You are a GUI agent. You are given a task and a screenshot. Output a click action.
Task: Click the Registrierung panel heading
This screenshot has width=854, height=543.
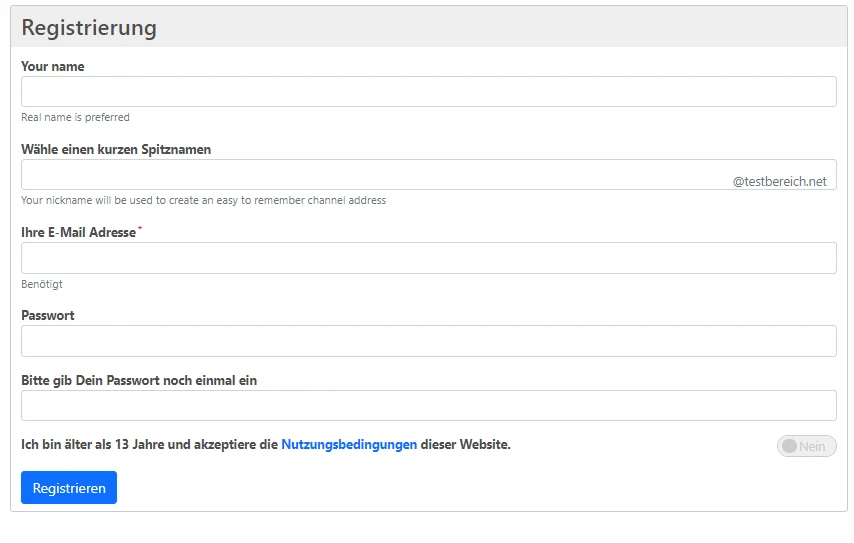[x=89, y=28]
